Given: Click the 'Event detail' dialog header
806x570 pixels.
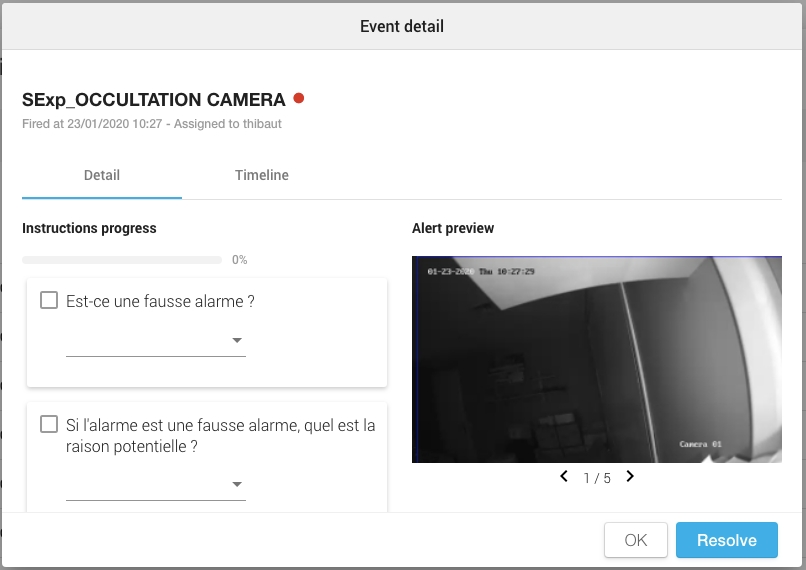Looking at the screenshot, I should point(402,26).
